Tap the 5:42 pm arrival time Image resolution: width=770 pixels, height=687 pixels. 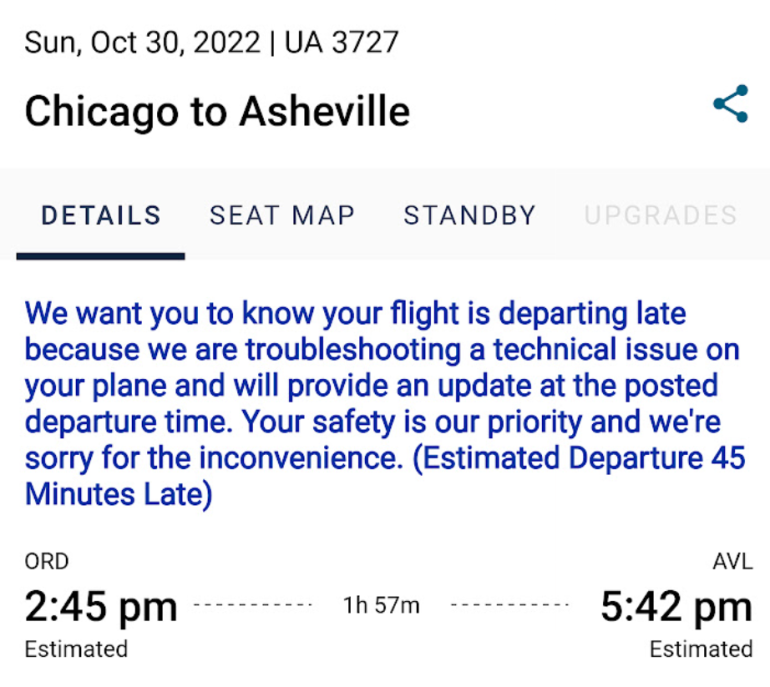tap(676, 606)
